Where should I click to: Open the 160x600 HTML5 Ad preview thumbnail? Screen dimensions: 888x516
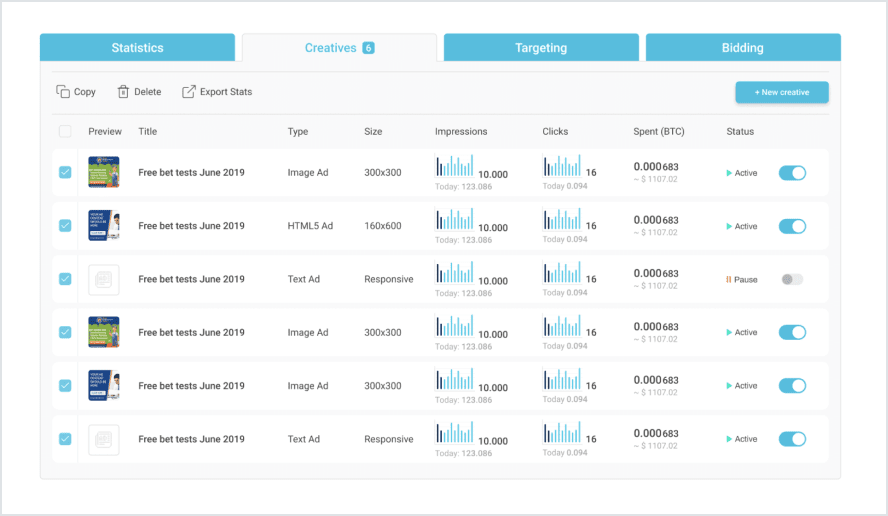click(x=104, y=225)
